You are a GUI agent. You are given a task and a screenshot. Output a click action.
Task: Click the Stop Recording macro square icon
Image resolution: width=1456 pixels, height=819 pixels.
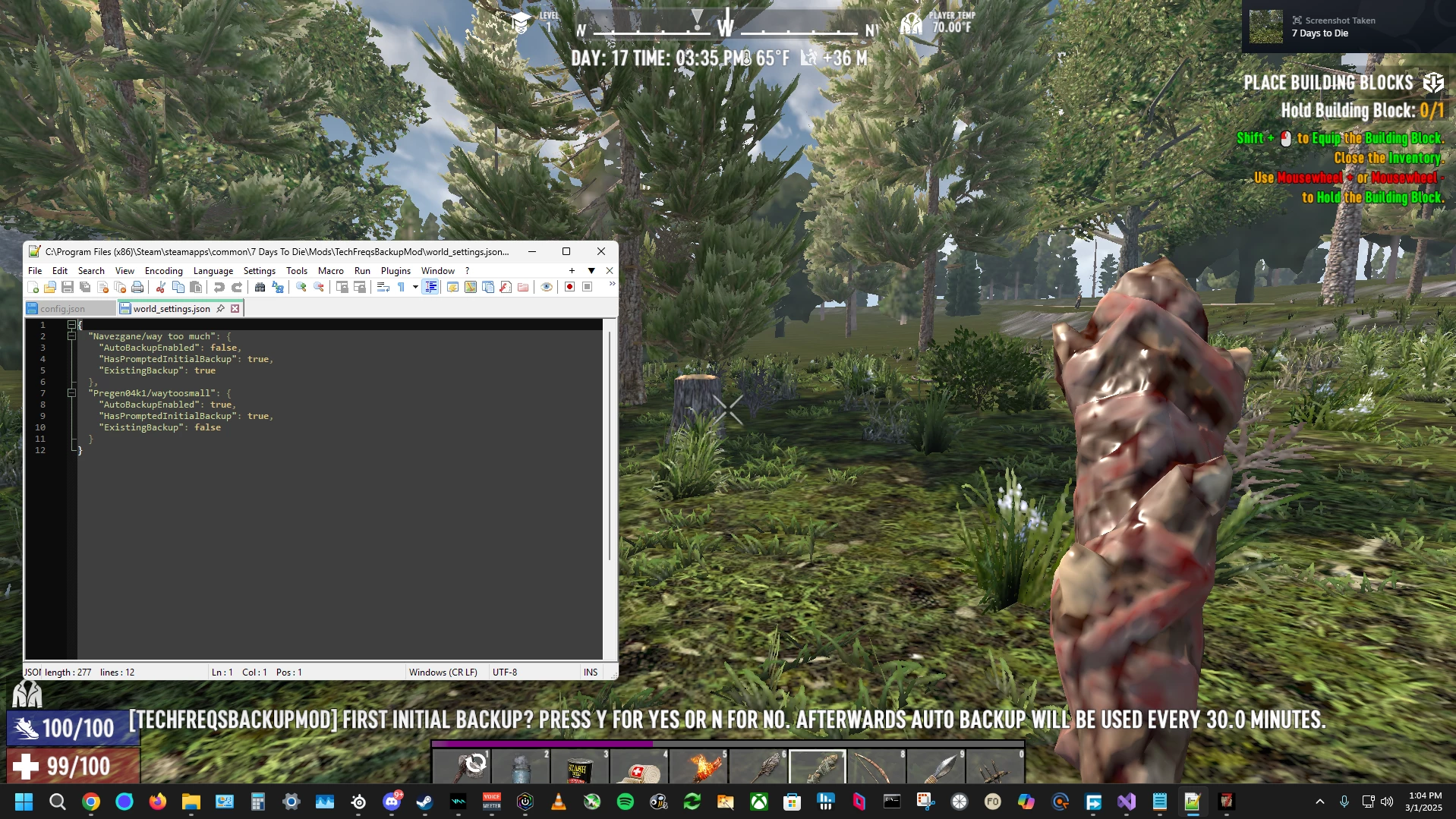click(x=587, y=287)
